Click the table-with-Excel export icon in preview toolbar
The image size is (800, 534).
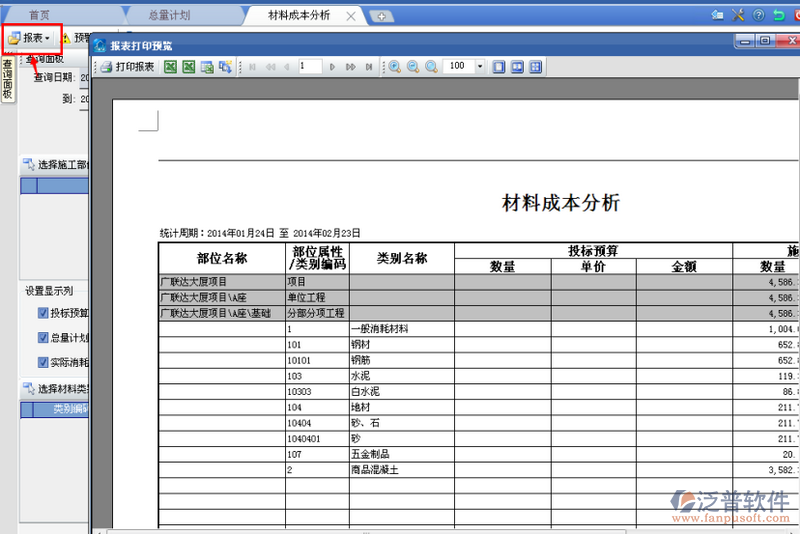point(207,67)
